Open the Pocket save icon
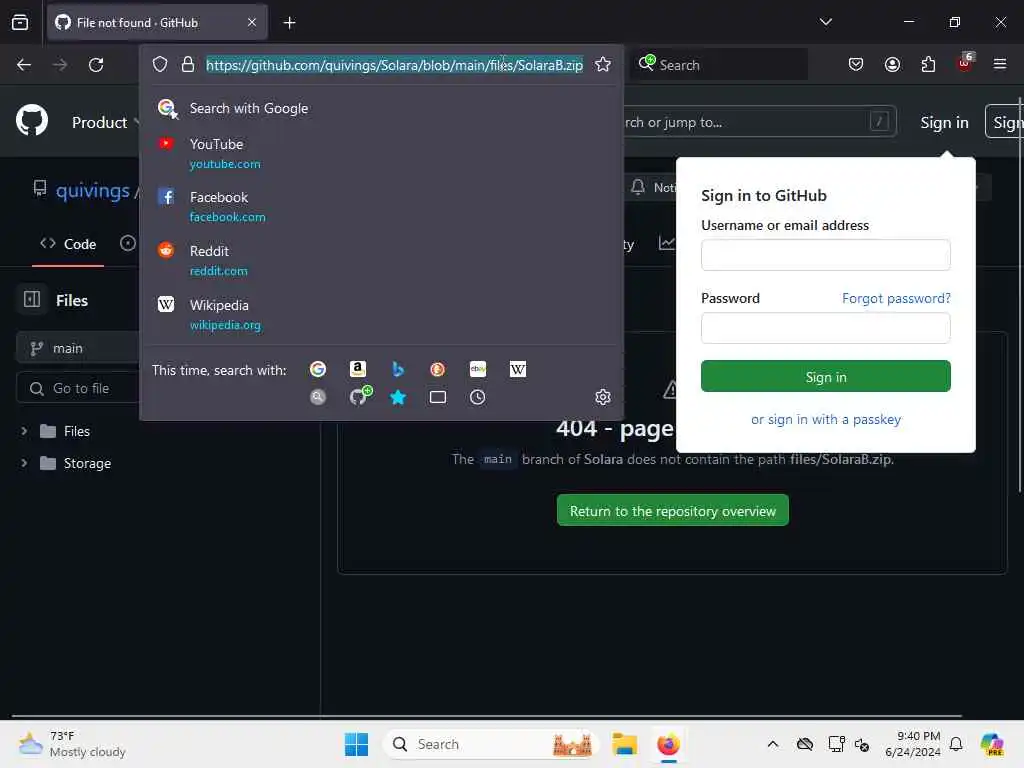1024x768 pixels. (856, 64)
